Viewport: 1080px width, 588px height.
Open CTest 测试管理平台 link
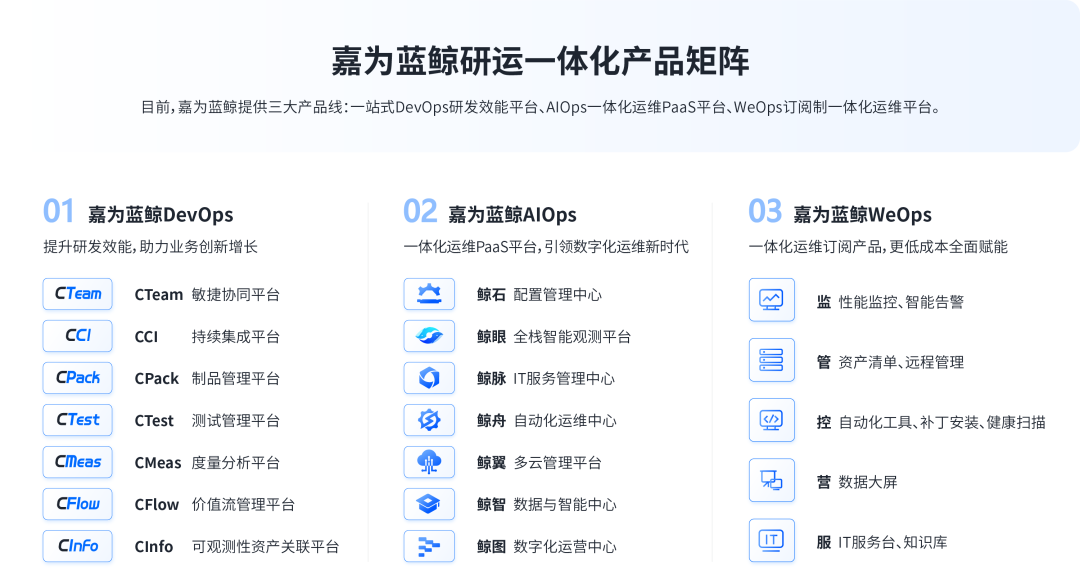click(207, 421)
